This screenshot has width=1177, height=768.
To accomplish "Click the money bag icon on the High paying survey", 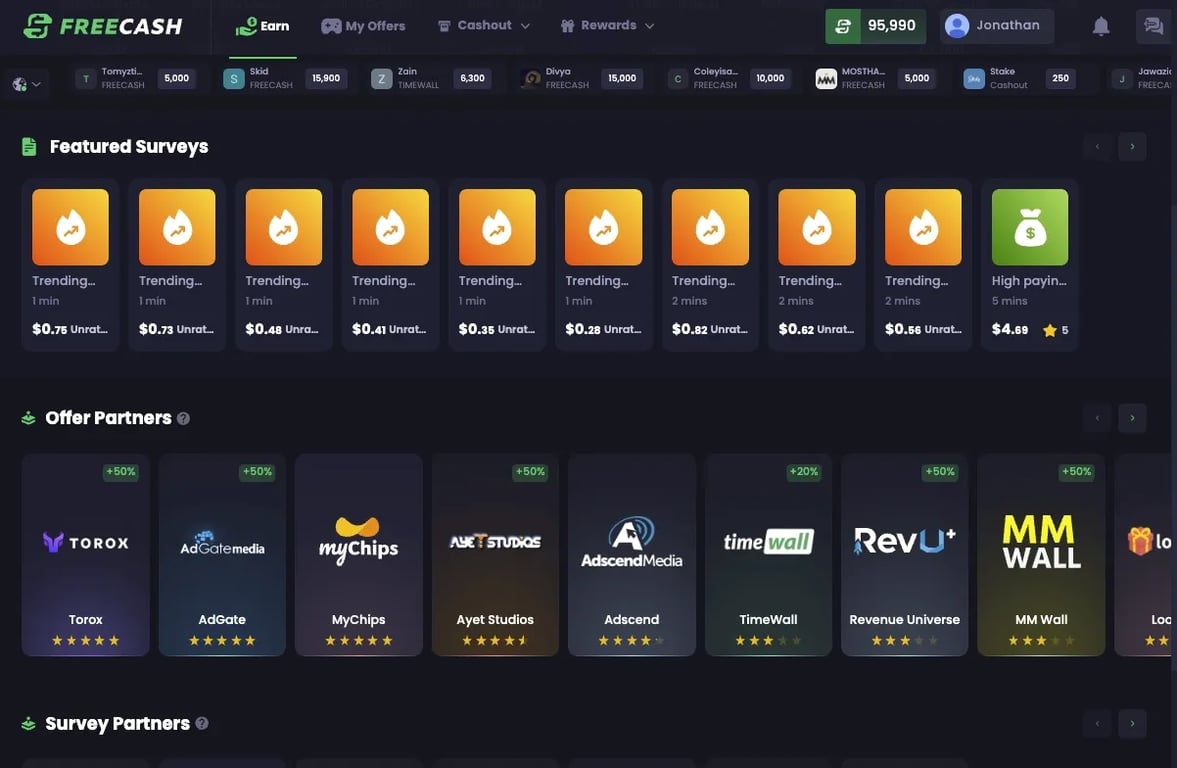I will (x=1029, y=226).
